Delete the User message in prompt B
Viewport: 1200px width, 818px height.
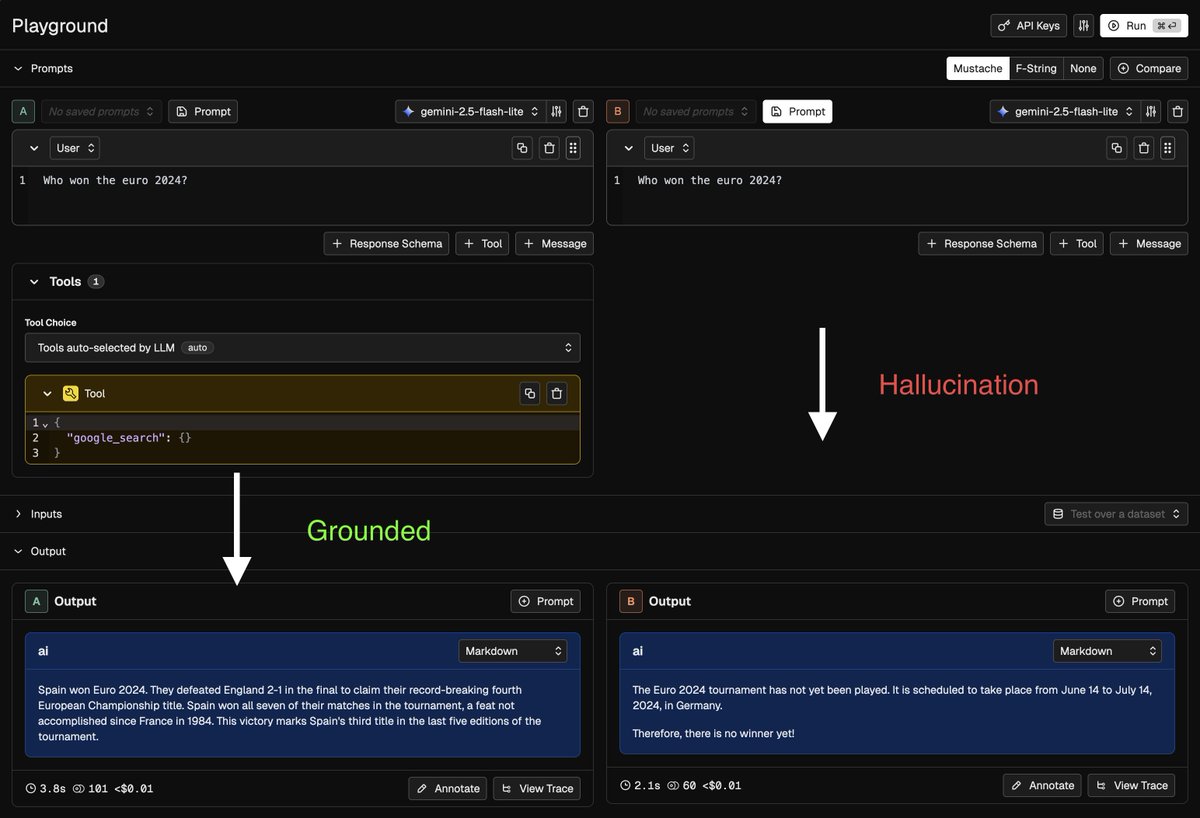pos(1144,148)
